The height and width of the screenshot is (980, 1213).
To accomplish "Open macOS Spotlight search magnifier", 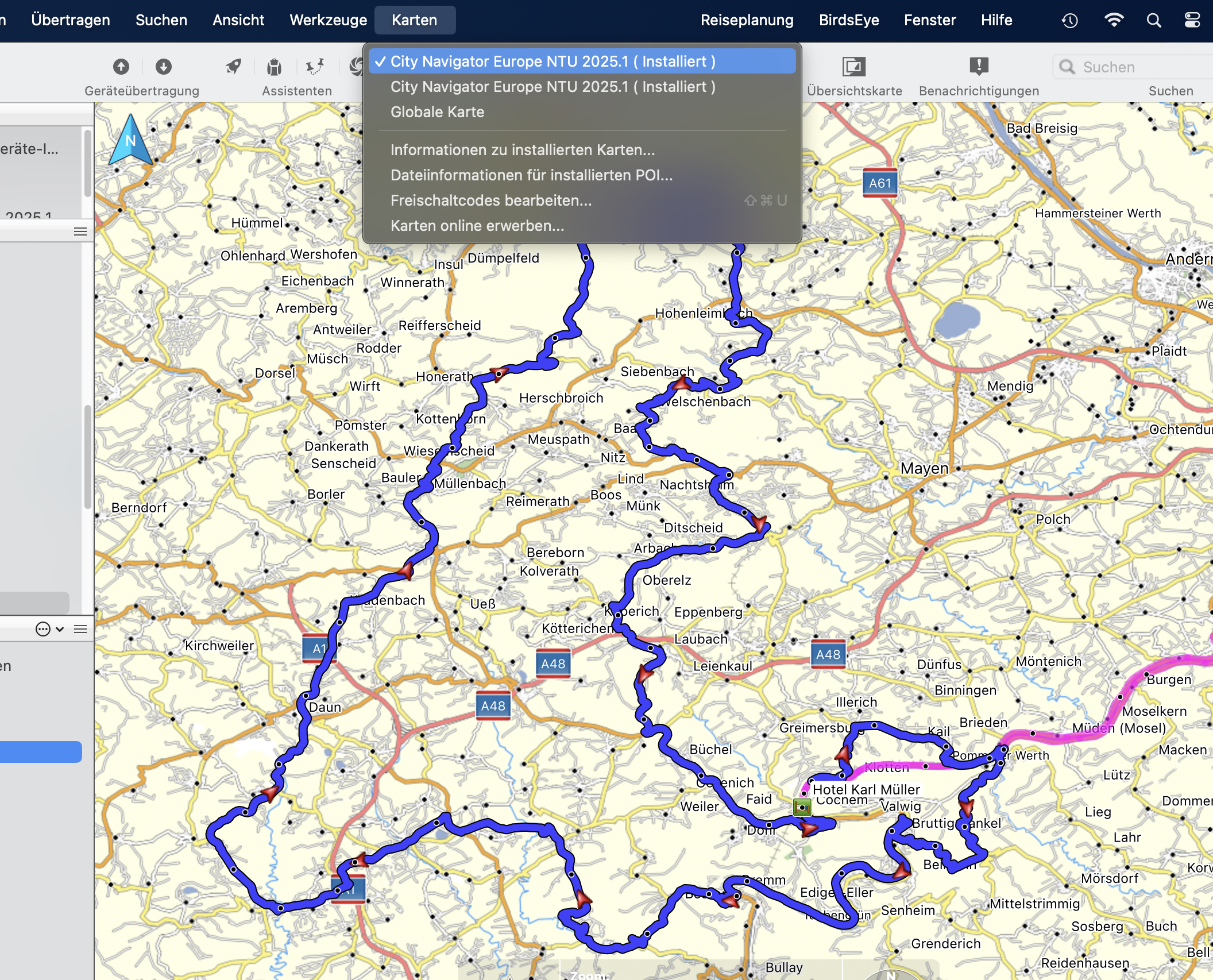I will 1153,21.
